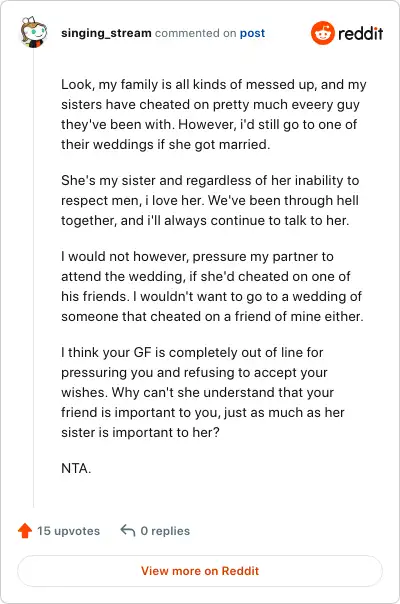The width and height of the screenshot is (400, 604).
Task: Click the View more on Reddit button
Action: [x=200, y=570]
